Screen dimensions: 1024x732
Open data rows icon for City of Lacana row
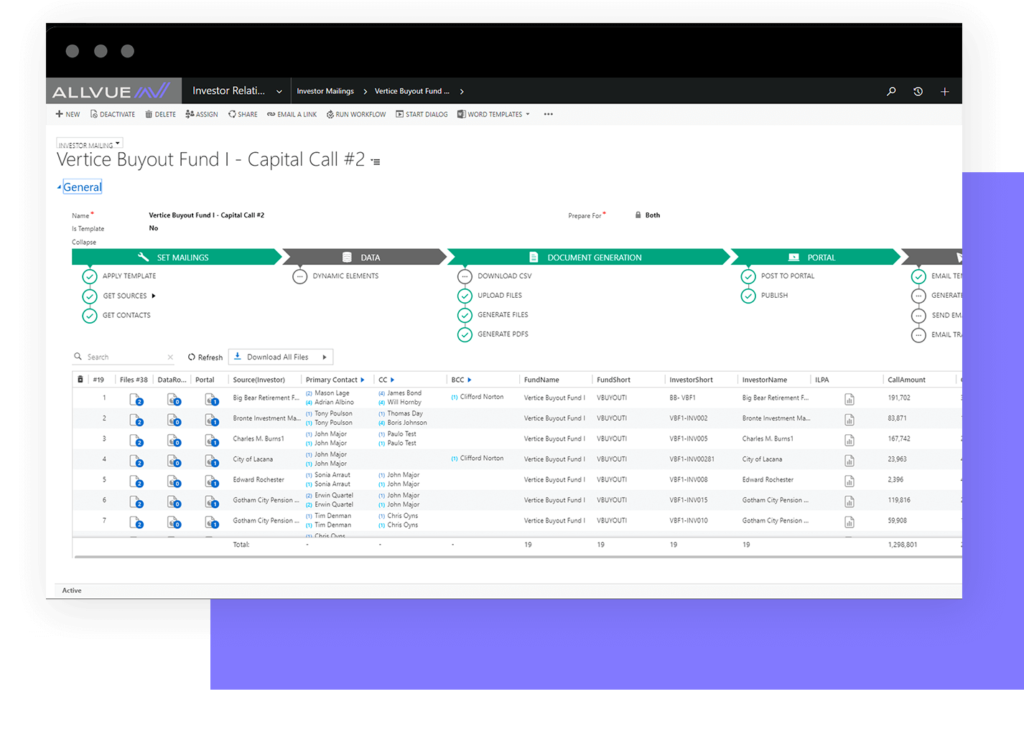(174, 461)
